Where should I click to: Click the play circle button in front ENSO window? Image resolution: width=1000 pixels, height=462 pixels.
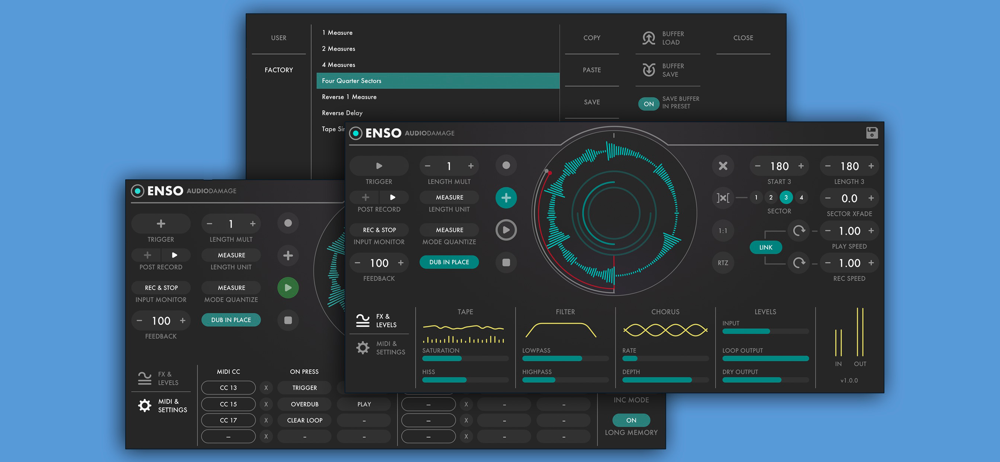[x=506, y=230]
